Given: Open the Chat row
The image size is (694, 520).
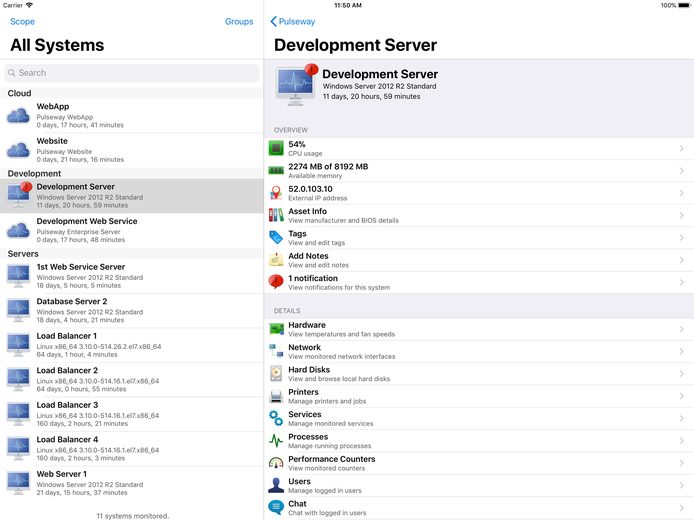Looking at the screenshot, I should (x=479, y=508).
